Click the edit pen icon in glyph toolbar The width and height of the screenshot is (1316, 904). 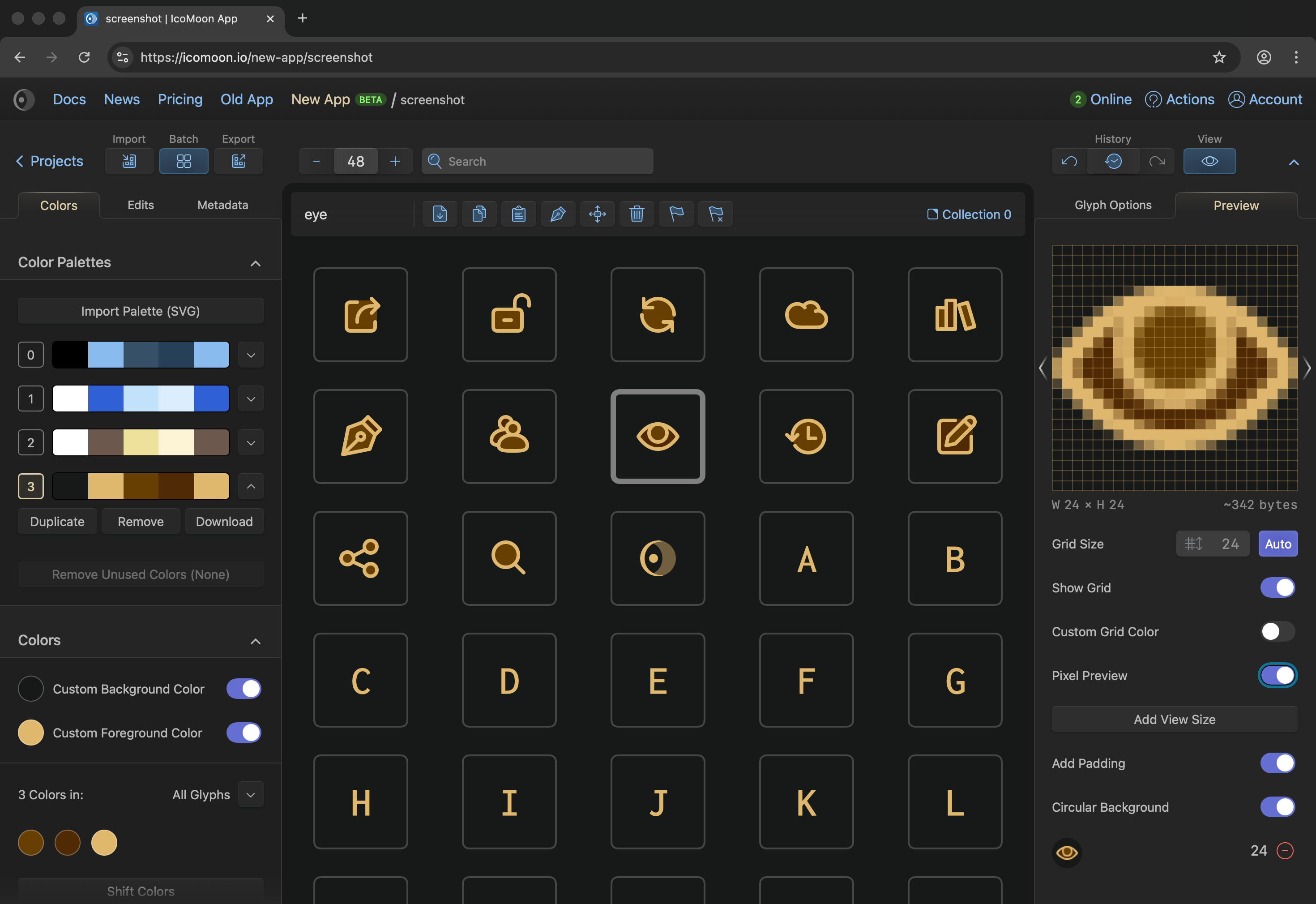pos(558,214)
